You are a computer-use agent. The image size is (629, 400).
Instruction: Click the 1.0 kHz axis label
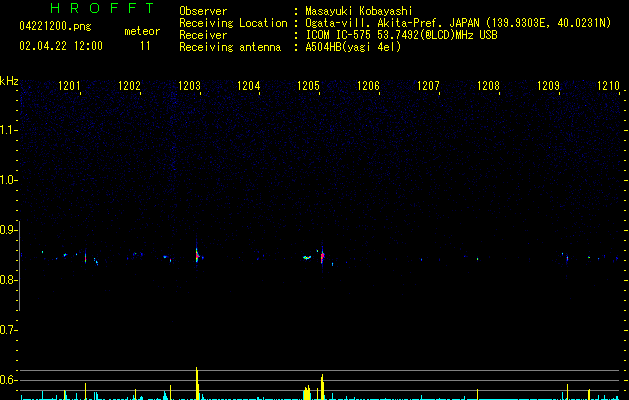(8, 180)
